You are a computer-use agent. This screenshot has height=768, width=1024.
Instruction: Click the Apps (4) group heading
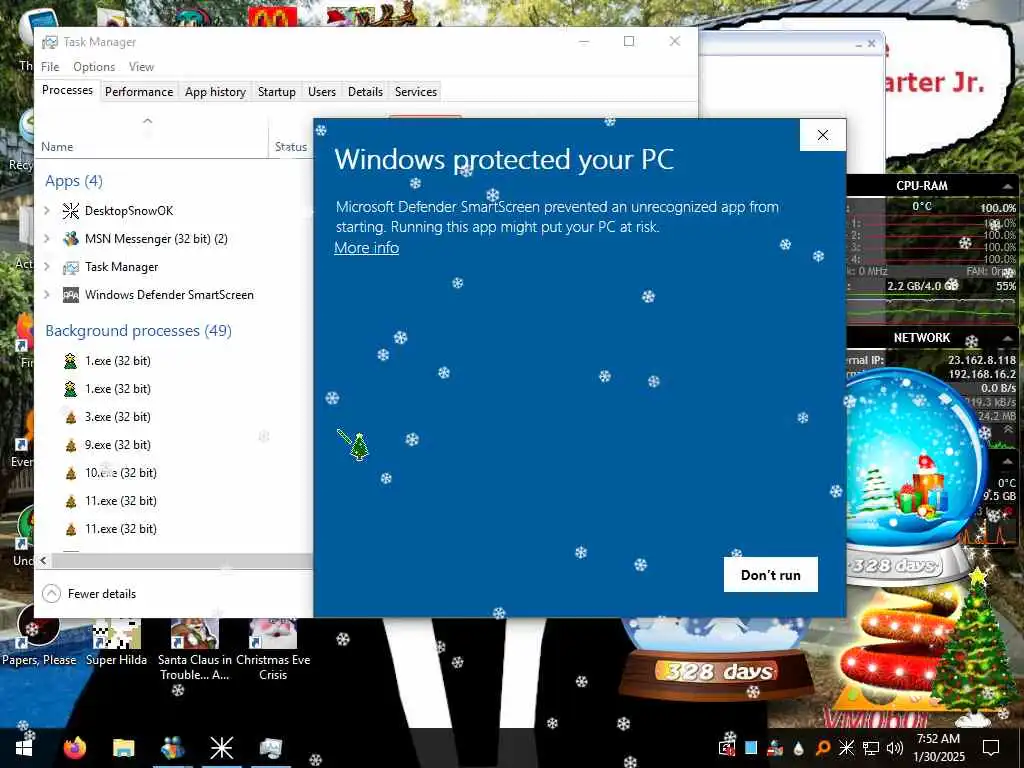74,181
